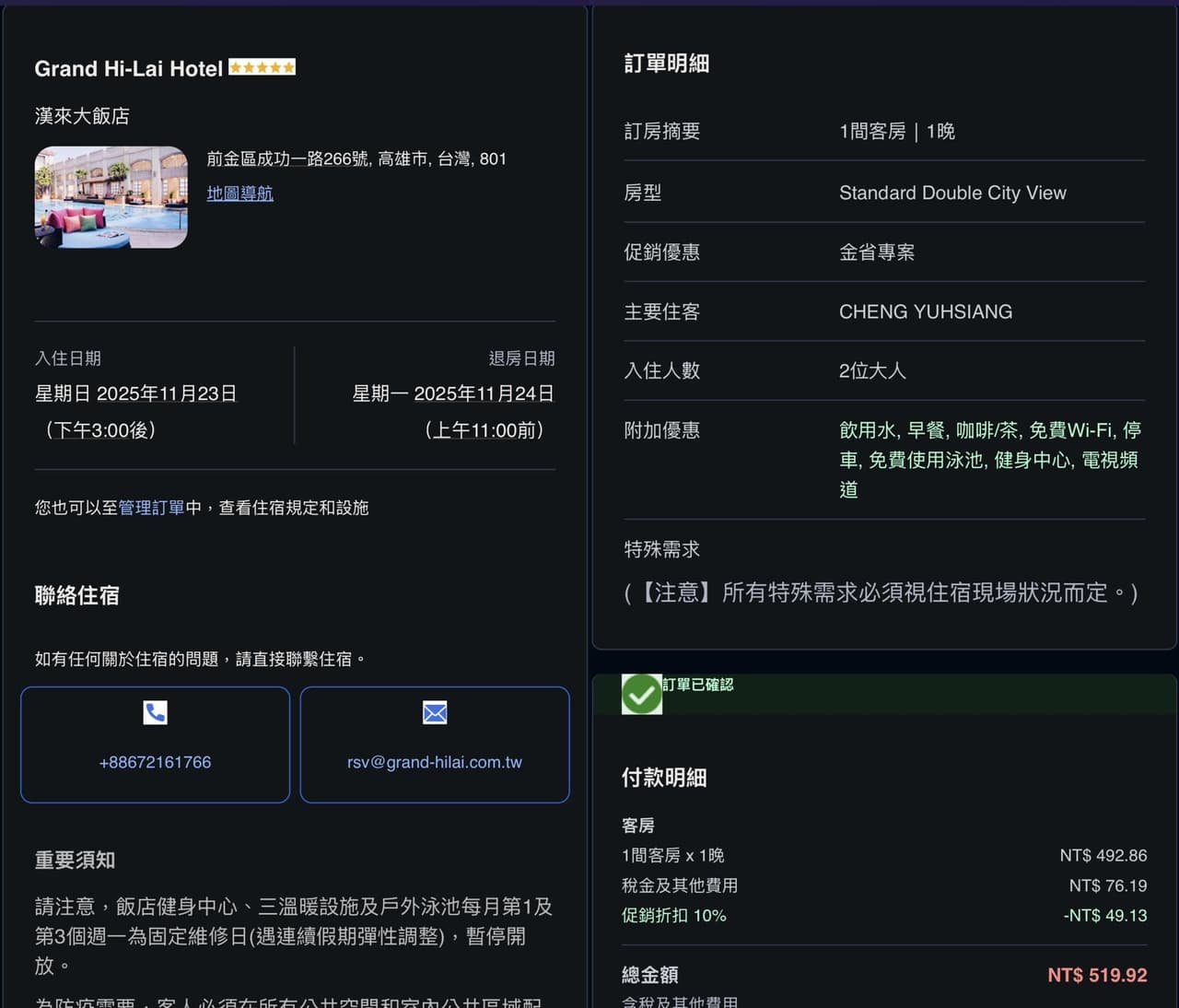Click the +88672161766 phone number
This screenshot has width=1179, height=1008.
(155, 762)
